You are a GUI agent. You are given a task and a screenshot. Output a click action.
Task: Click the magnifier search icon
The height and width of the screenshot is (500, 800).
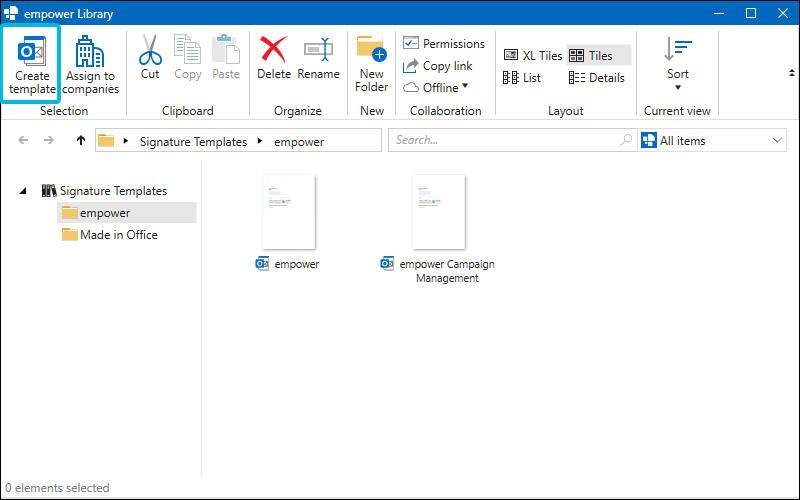point(626,140)
